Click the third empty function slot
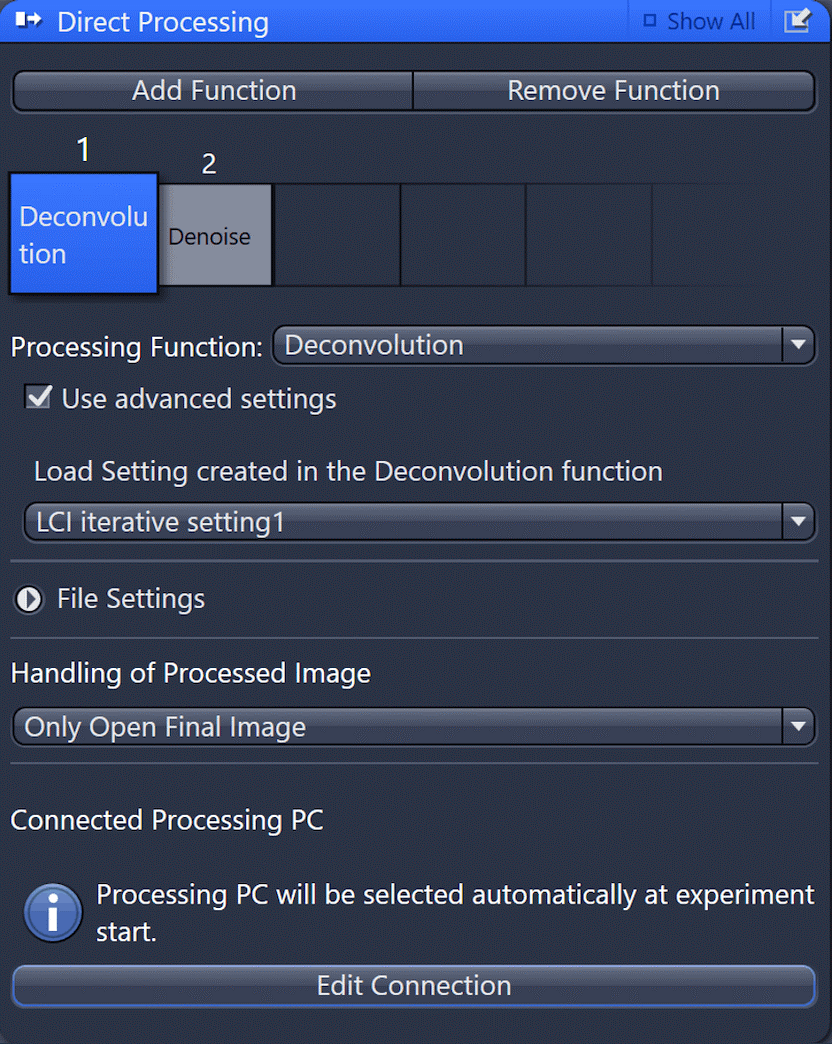 pyautogui.click(x=337, y=235)
